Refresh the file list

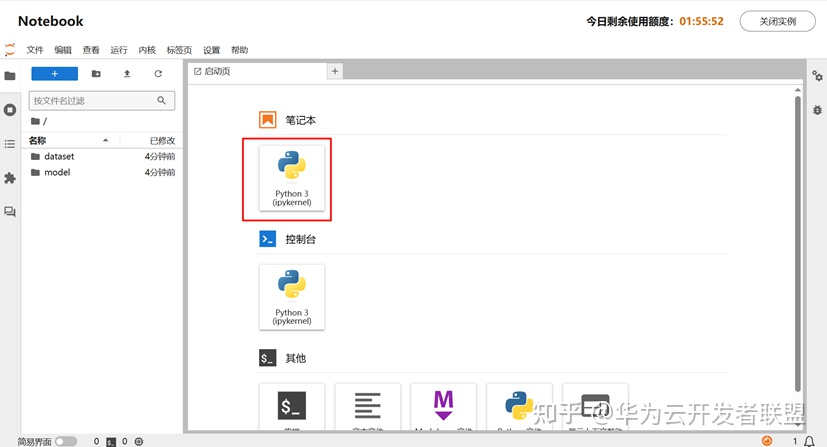coord(158,74)
